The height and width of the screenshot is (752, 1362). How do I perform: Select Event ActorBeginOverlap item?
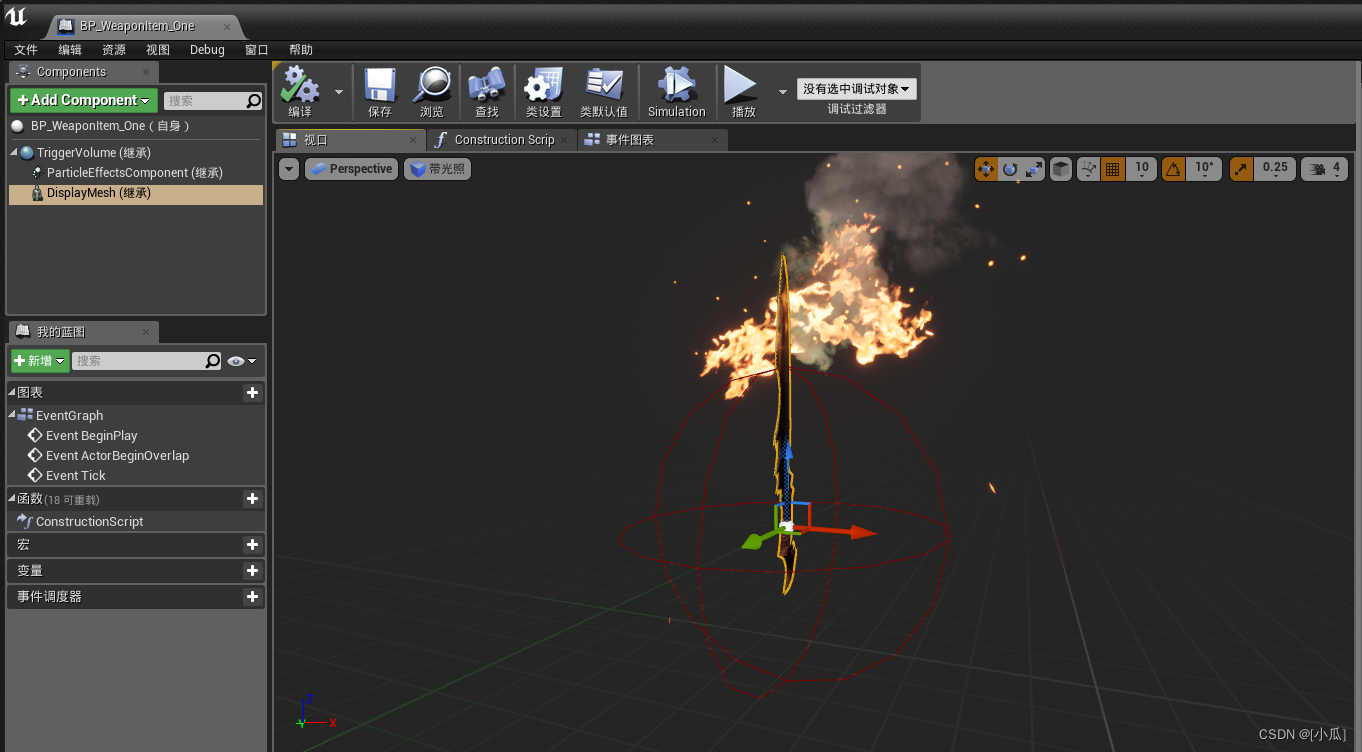[x=117, y=456]
